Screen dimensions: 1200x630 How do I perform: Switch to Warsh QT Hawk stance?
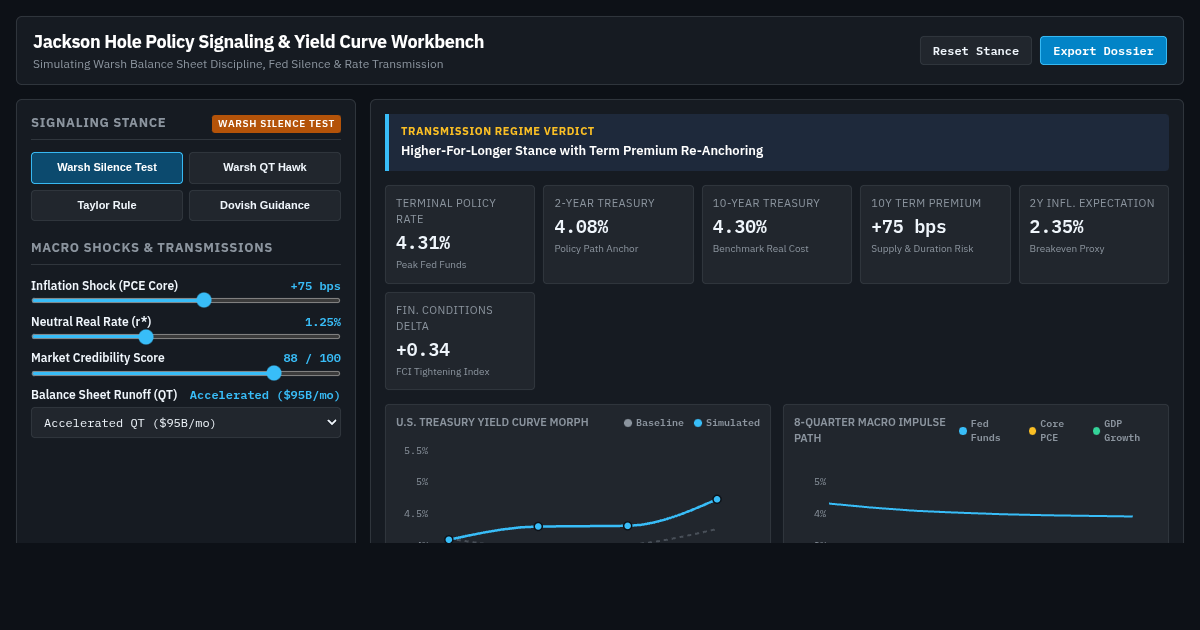[x=265, y=168]
